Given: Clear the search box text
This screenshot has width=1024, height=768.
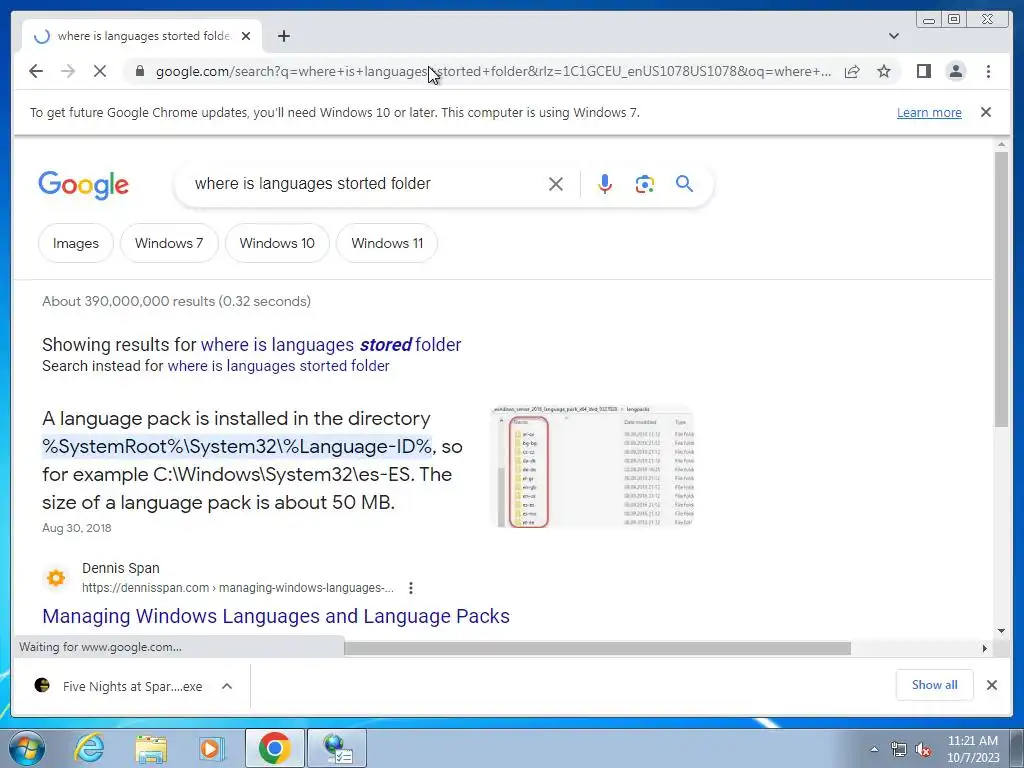Looking at the screenshot, I should pyautogui.click(x=556, y=184).
